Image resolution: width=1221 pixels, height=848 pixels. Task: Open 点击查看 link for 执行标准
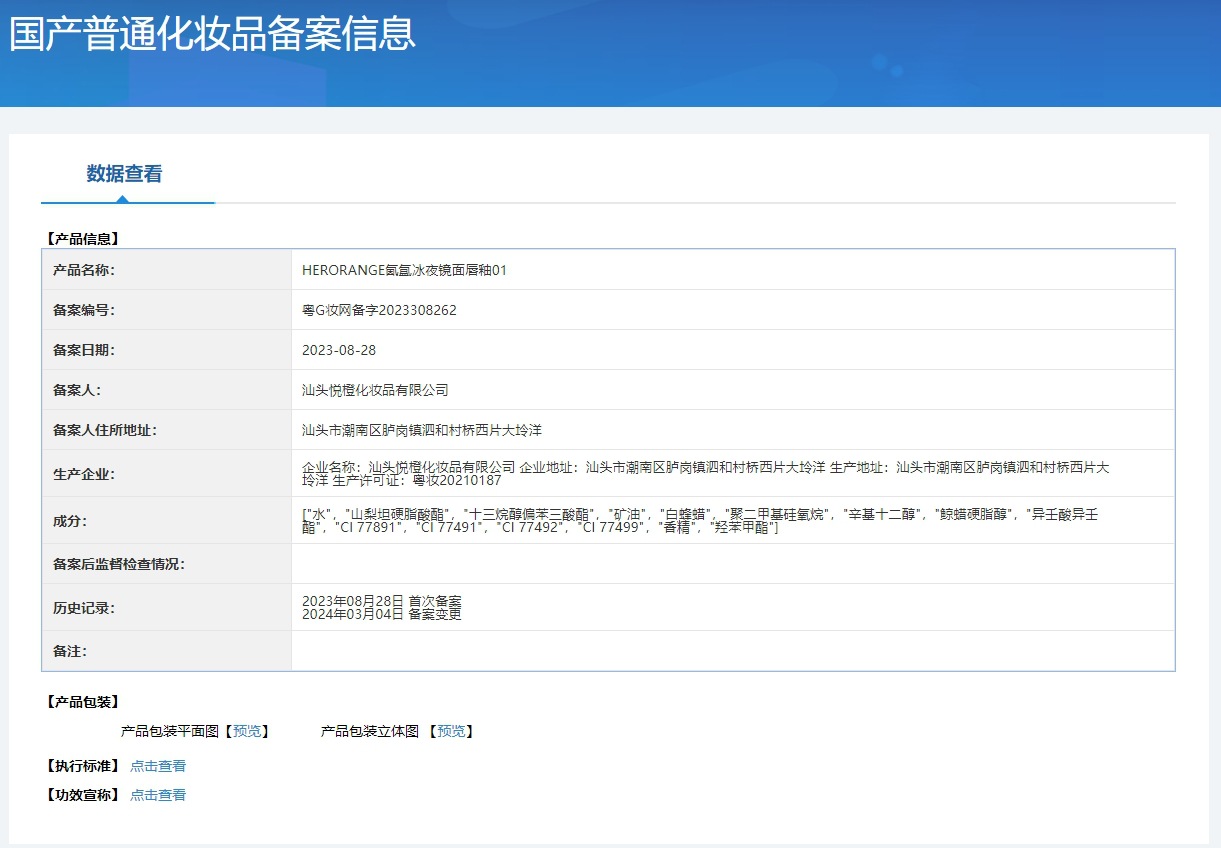click(x=158, y=766)
